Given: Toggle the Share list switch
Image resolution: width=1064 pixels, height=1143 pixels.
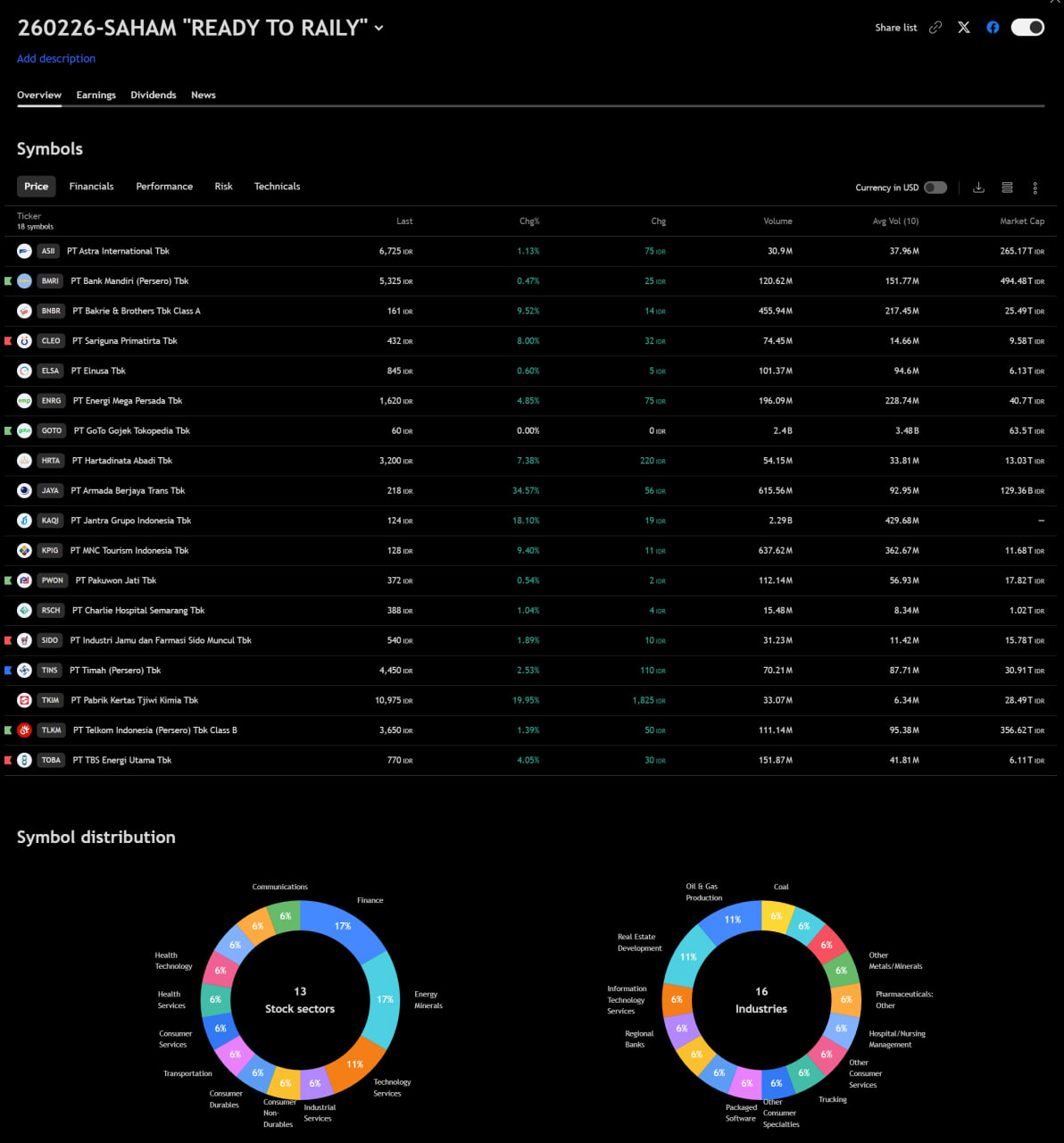Looking at the screenshot, I should pyautogui.click(x=1027, y=28).
